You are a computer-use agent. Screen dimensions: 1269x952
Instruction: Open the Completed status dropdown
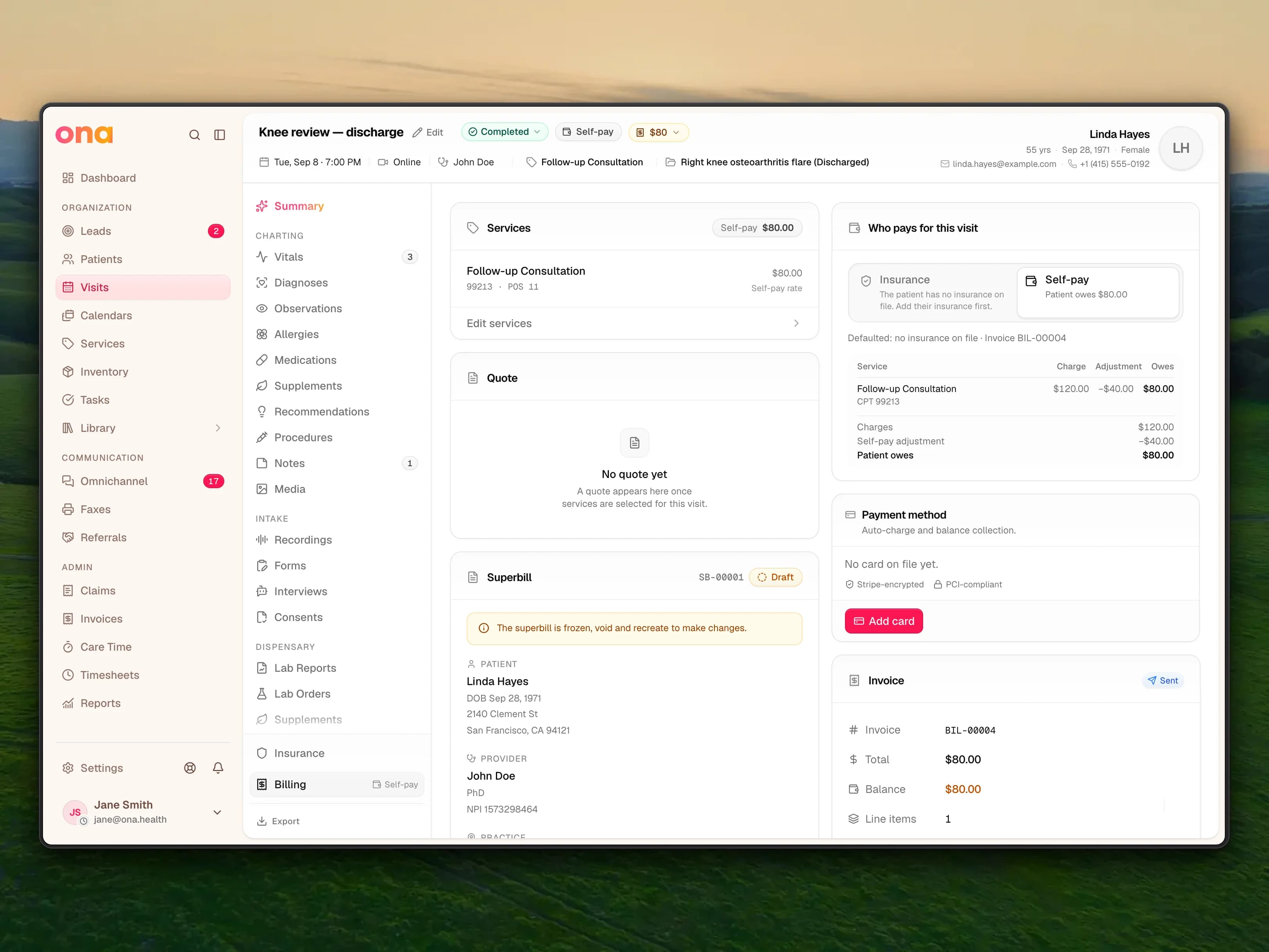(505, 132)
